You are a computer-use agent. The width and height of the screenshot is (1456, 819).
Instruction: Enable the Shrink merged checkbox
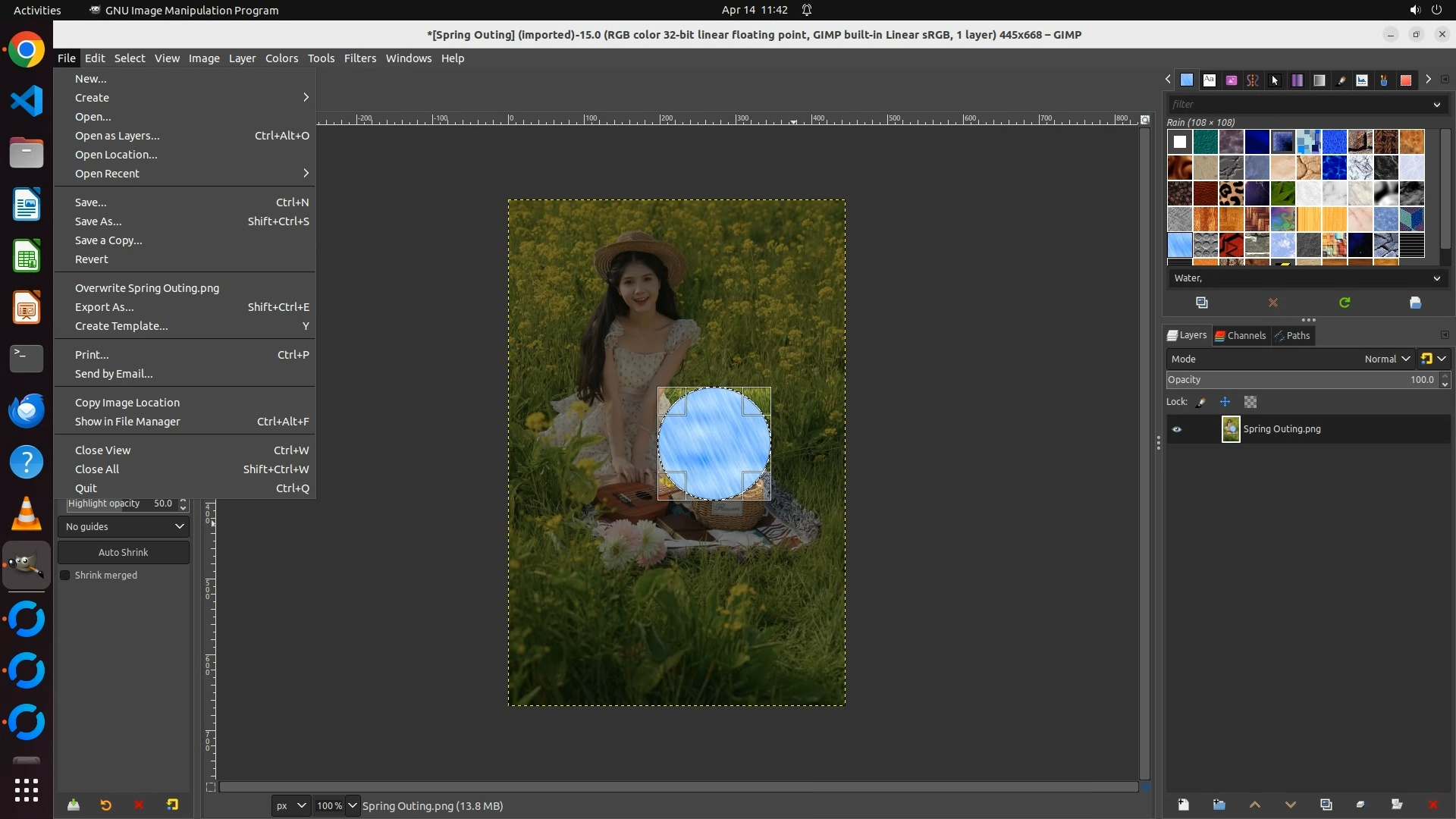click(65, 576)
